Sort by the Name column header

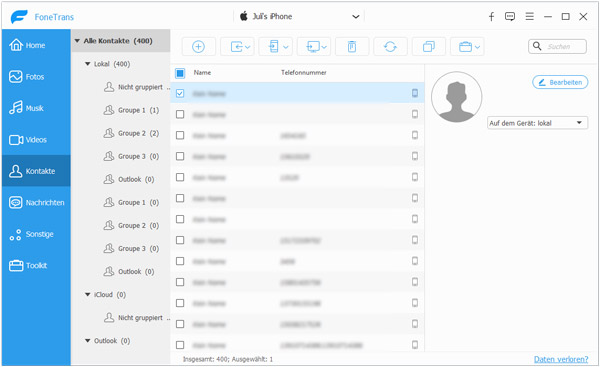(x=202, y=73)
